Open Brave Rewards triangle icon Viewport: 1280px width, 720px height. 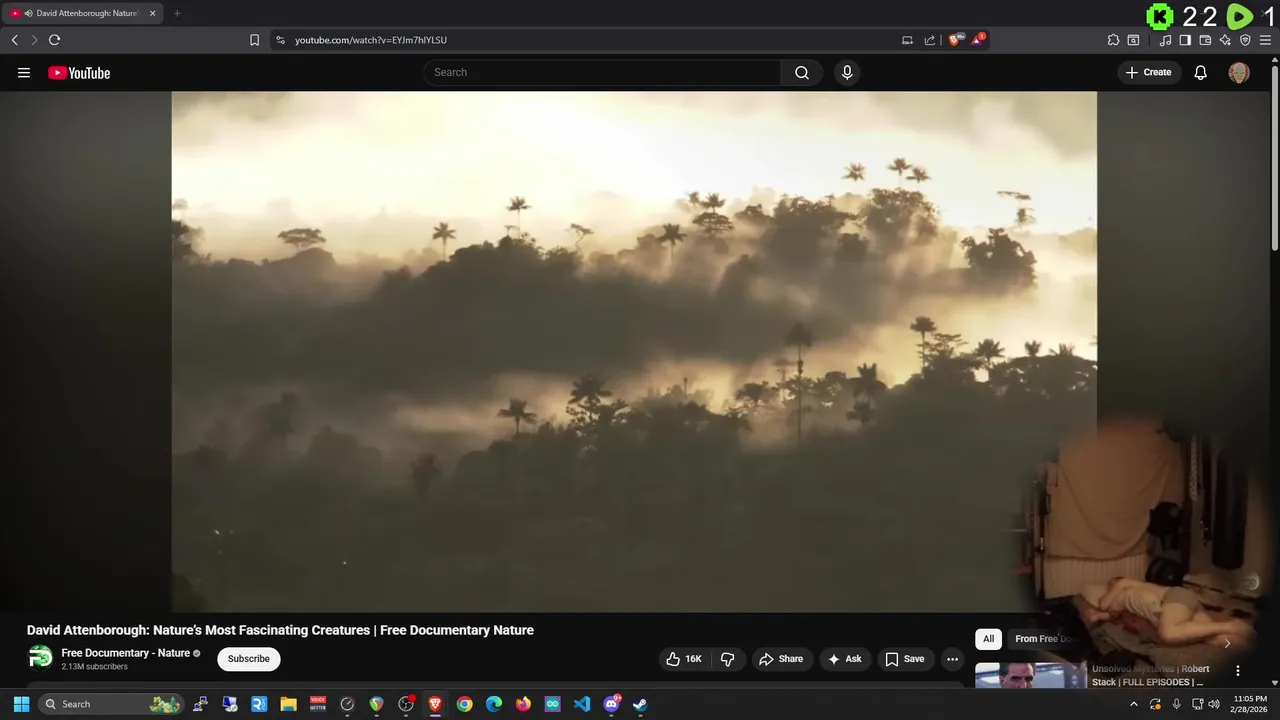point(978,40)
